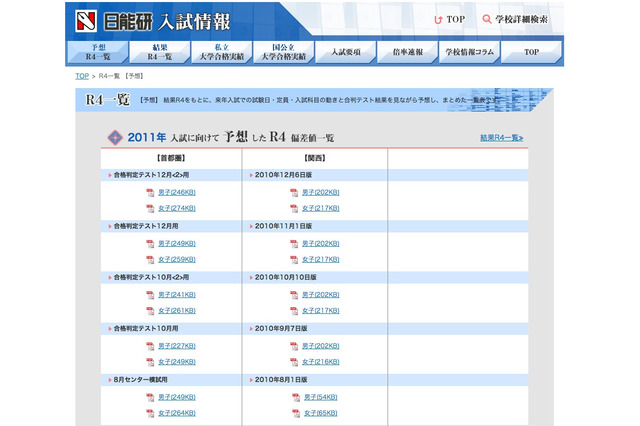Click the magnifier icon for 学校詳細検索
Screen dimensions: 640x426
pyautogui.click(x=487, y=19)
